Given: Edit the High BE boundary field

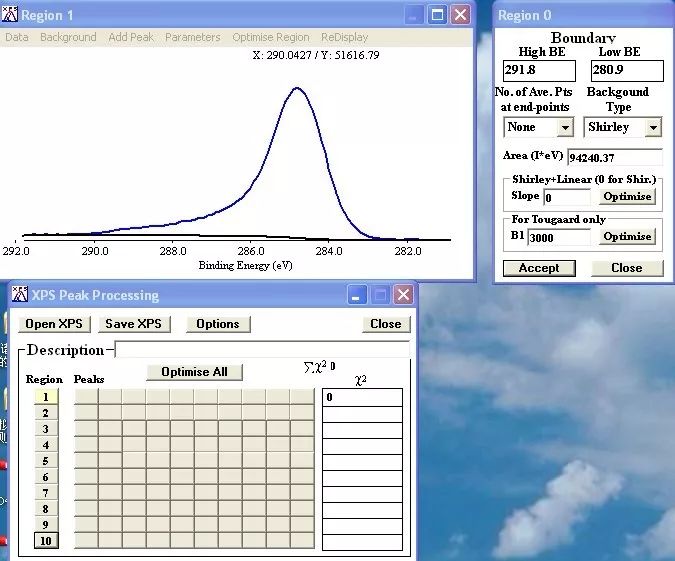Looking at the screenshot, I should click(539, 71).
